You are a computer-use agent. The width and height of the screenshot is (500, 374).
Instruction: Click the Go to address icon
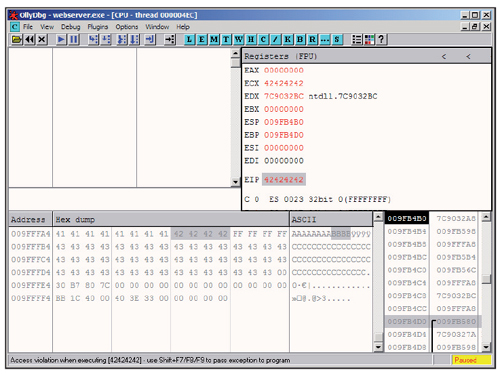coord(170,40)
